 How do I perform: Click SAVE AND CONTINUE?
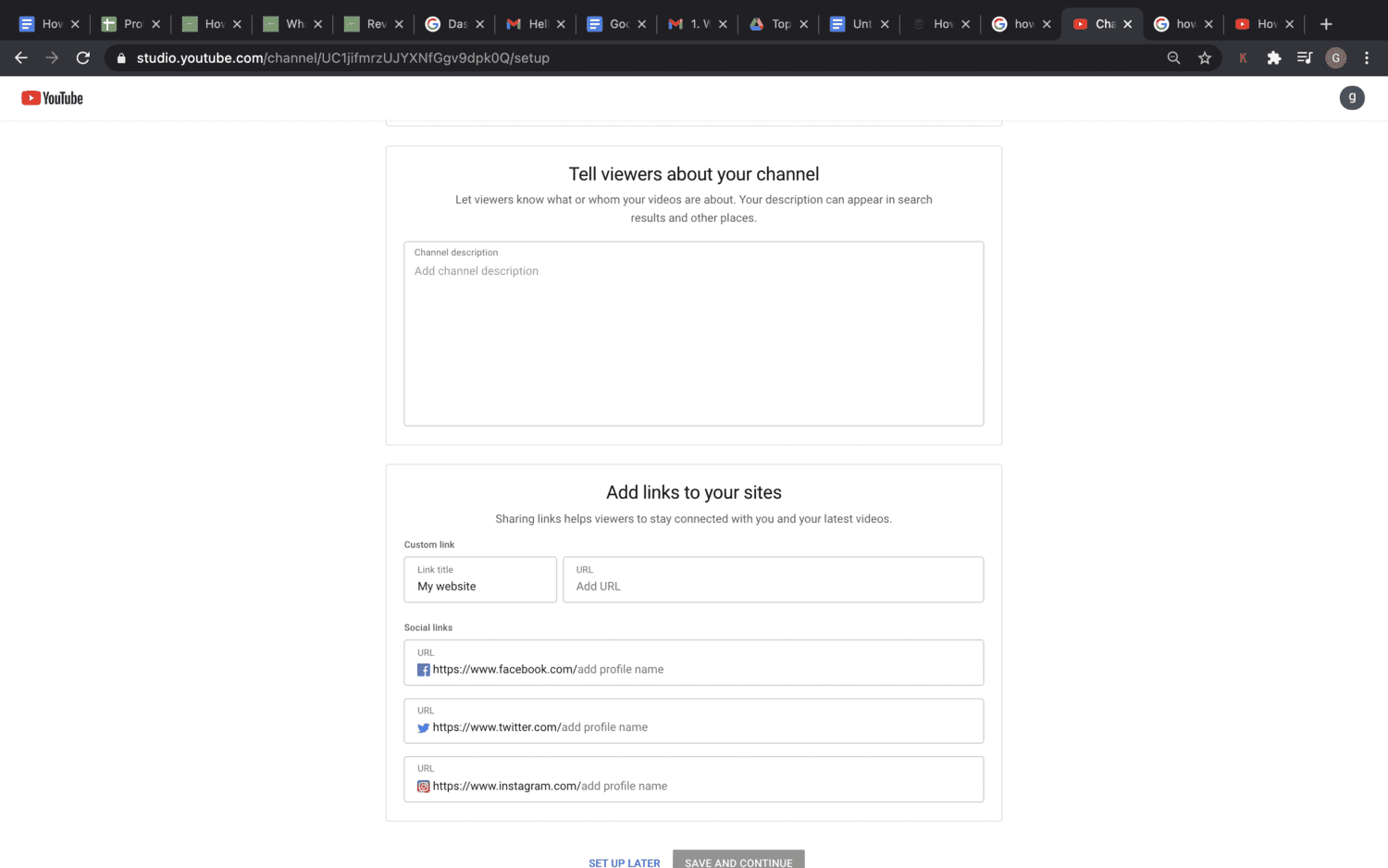click(x=738, y=861)
